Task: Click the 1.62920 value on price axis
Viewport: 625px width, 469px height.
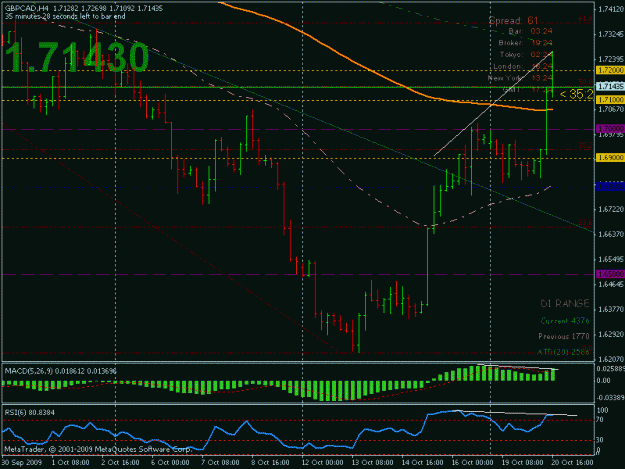Action: 611,334
